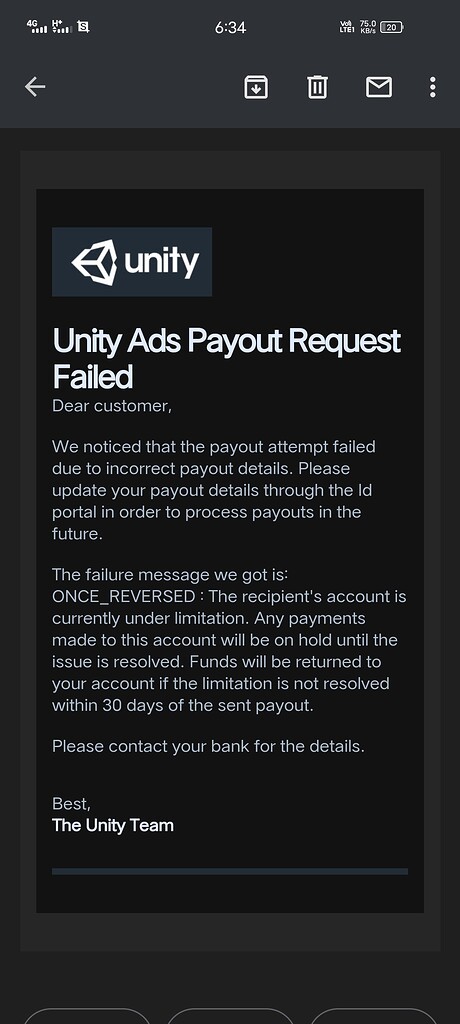
Task: Tap the battery indicator in the status bar
Action: click(391, 27)
